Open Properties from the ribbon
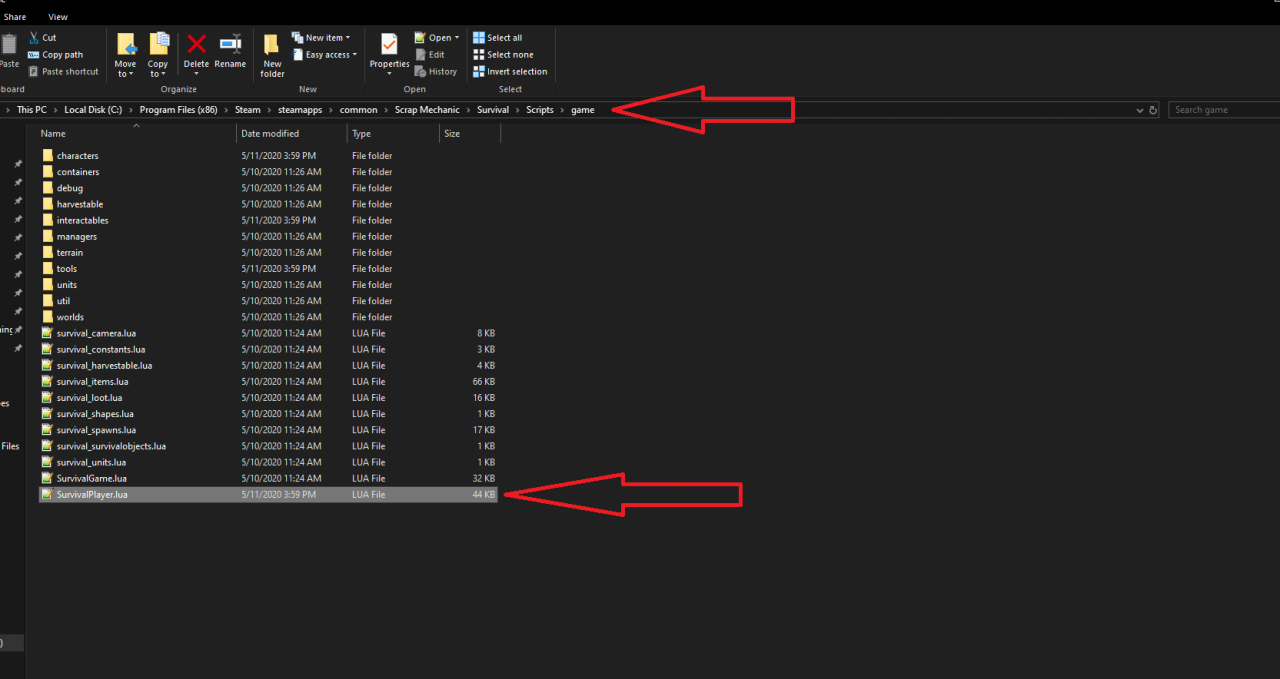Image resolution: width=1280 pixels, height=679 pixels. click(x=389, y=45)
